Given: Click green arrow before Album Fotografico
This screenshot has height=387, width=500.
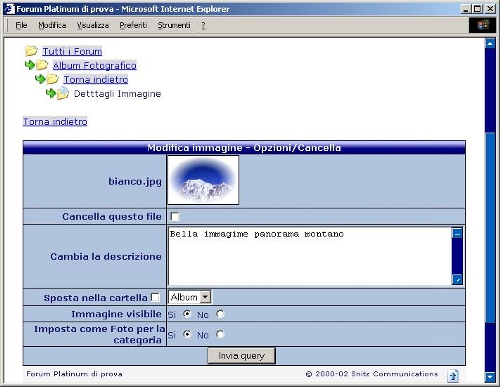Looking at the screenshot, I should pyautogui.click(x=30, y=65).
